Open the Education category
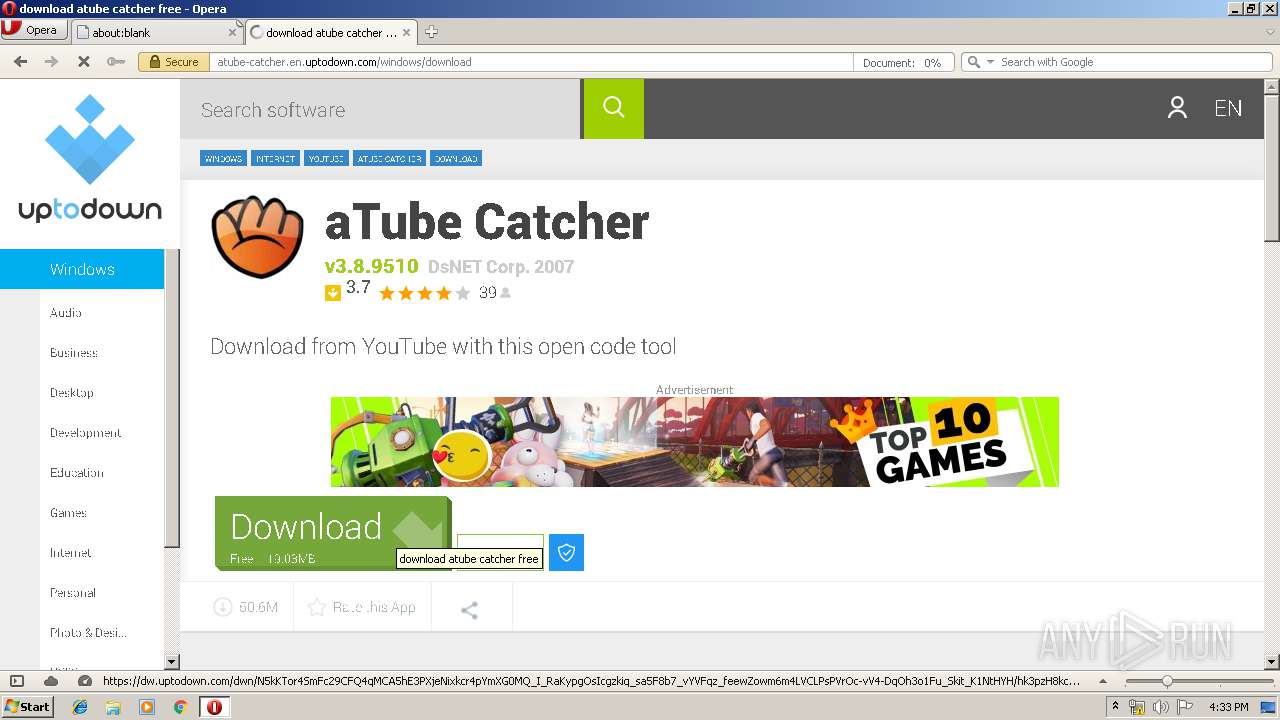 point(77,473)
